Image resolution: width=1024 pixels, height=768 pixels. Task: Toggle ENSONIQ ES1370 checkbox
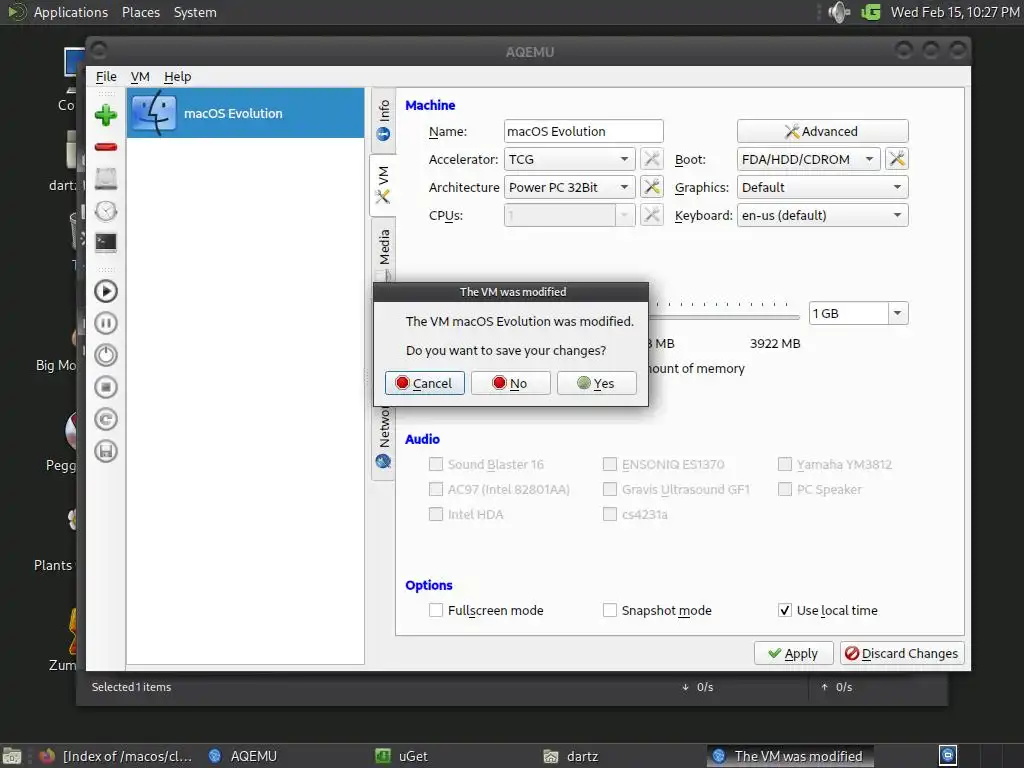point(609,464)
